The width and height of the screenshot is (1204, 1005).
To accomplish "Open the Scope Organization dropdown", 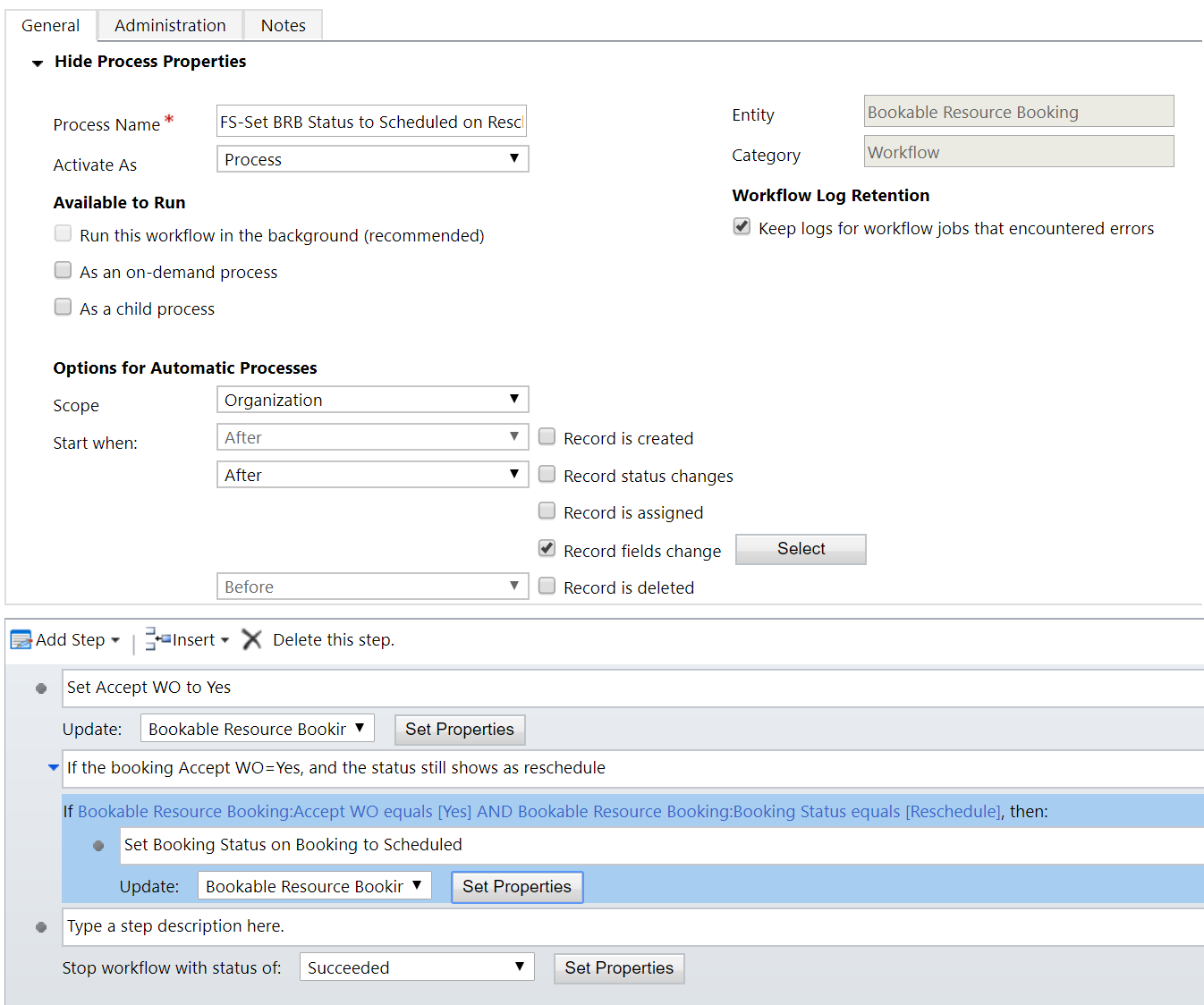I will click(x=372, y=400).
